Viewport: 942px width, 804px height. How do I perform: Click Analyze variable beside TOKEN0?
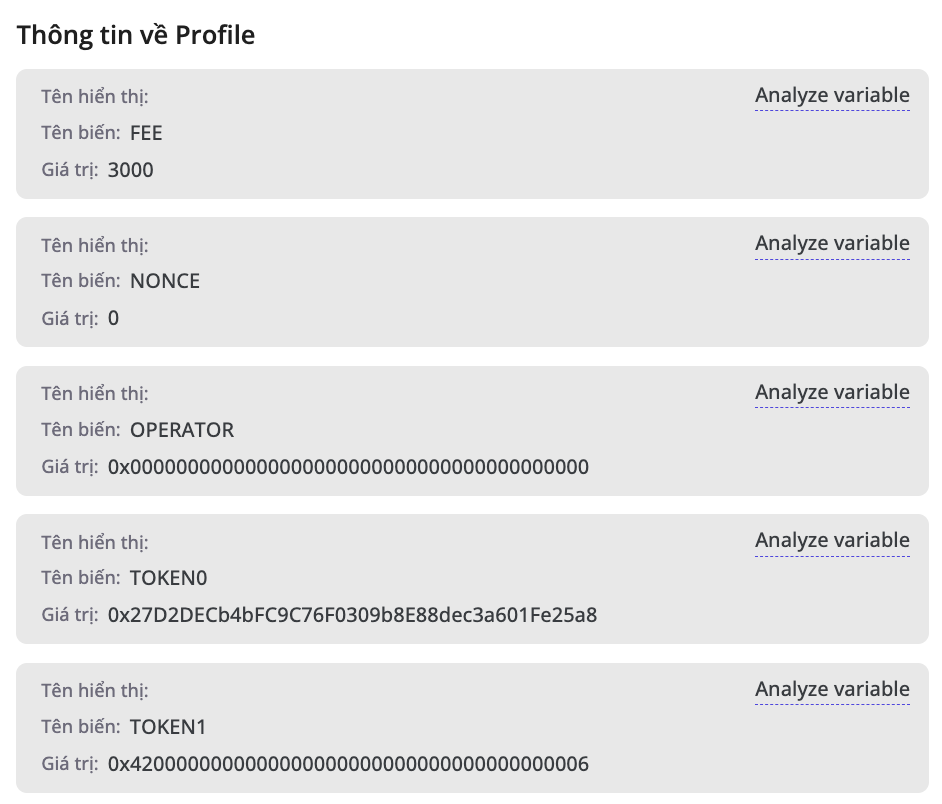click(x=832, y=541)
